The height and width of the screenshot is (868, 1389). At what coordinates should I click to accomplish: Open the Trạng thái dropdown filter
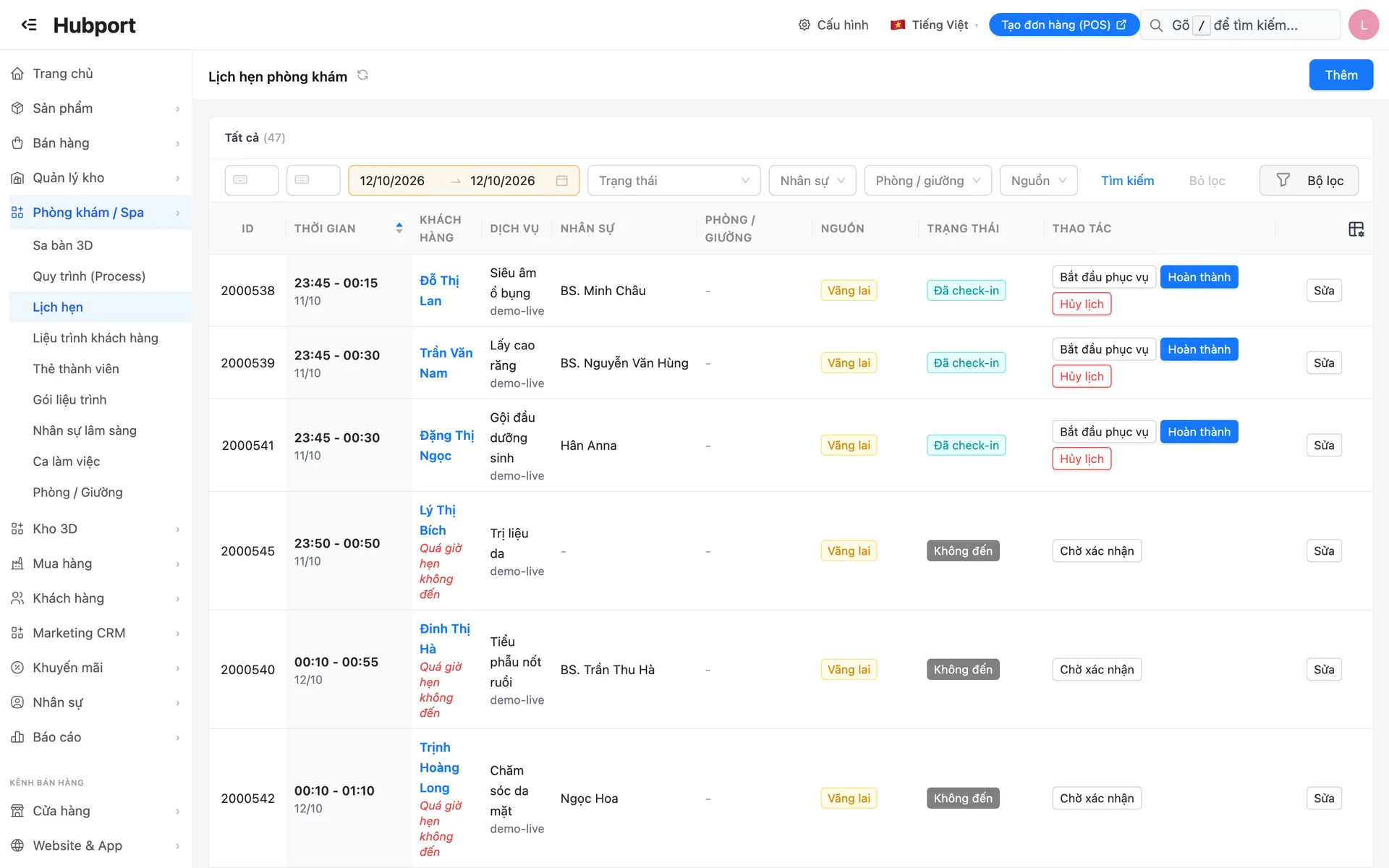tap(674, 181)
